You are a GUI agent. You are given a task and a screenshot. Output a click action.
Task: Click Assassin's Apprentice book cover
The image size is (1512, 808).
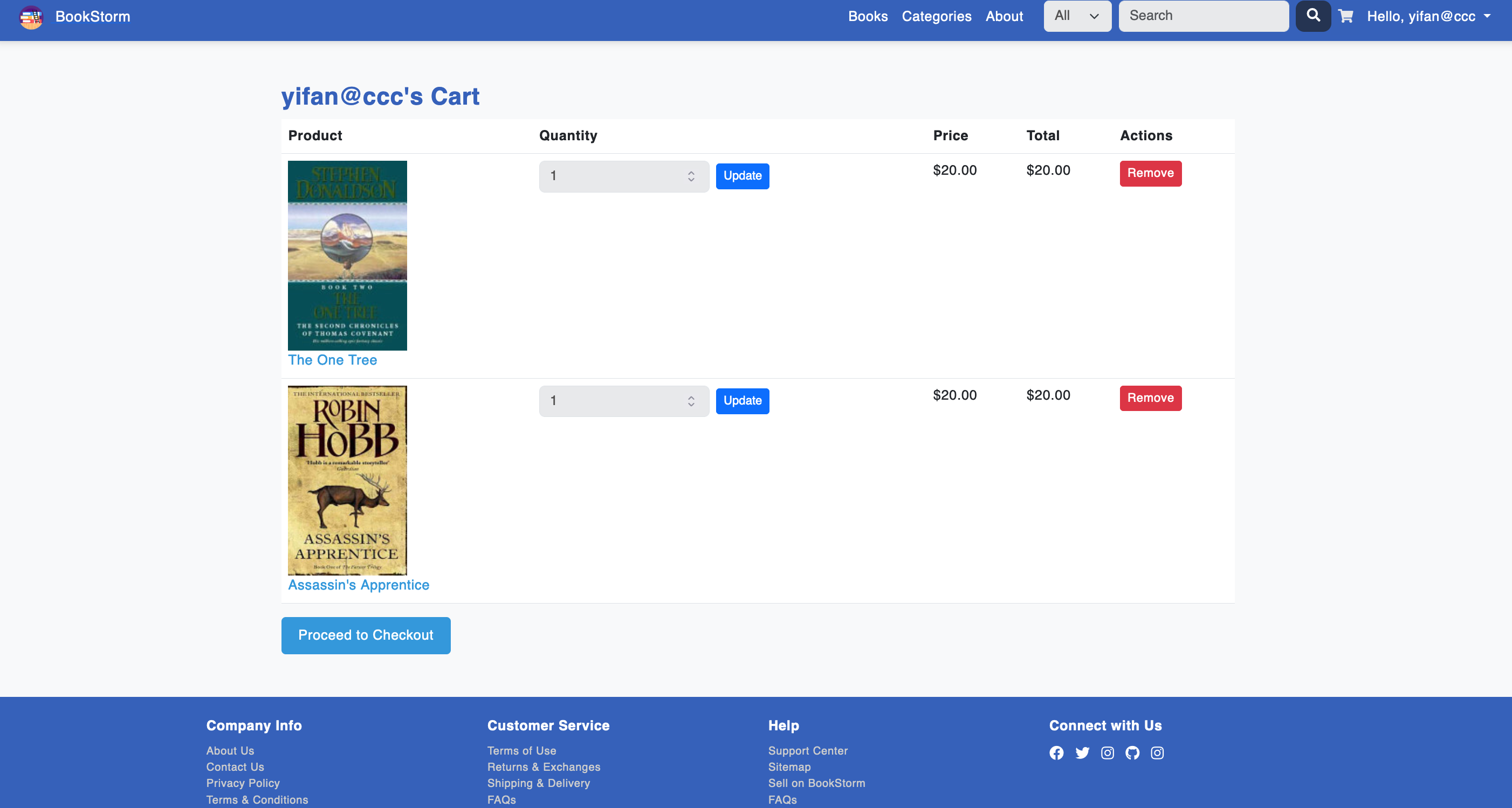(347, 481)
